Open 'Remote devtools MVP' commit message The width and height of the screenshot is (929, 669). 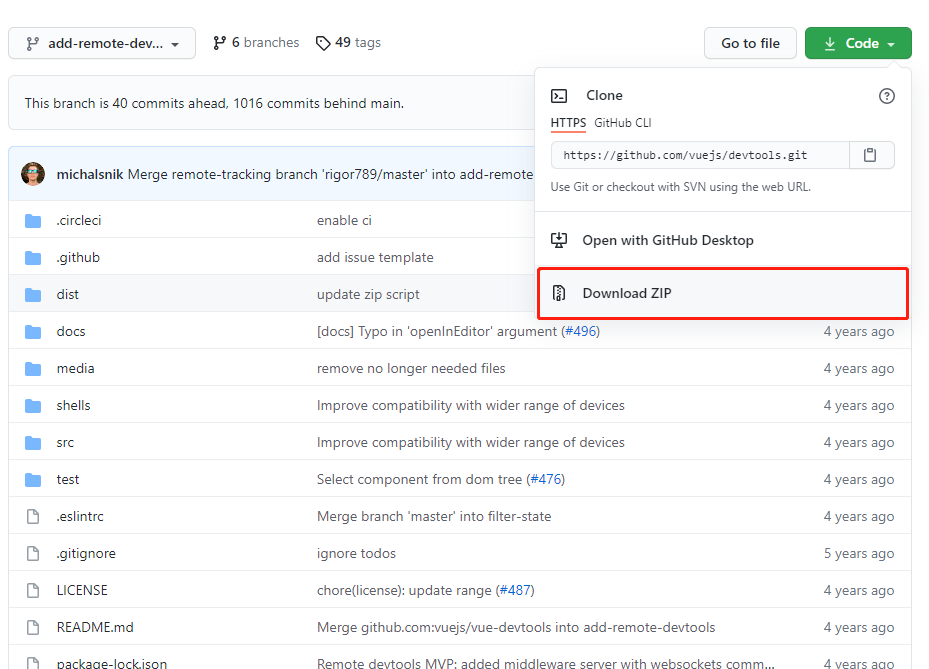click(x=546, y=664)
